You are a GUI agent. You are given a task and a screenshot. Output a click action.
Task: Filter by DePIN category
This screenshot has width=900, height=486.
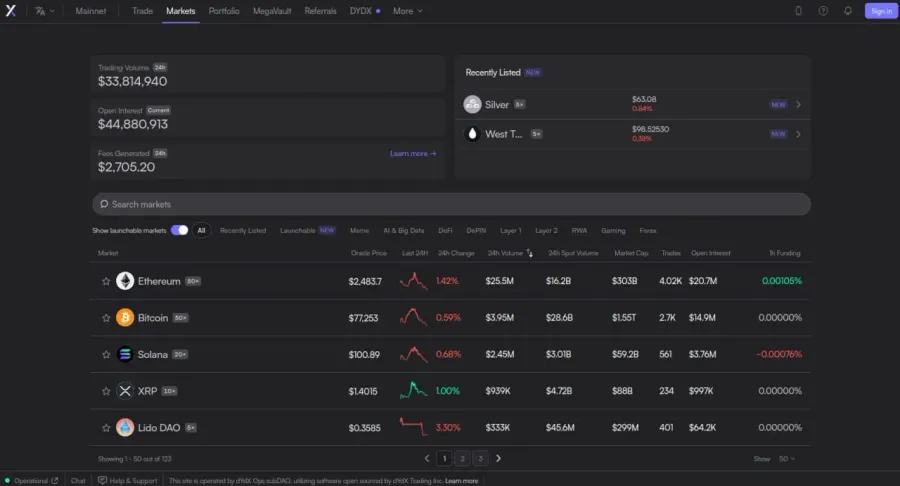(476, 230)
